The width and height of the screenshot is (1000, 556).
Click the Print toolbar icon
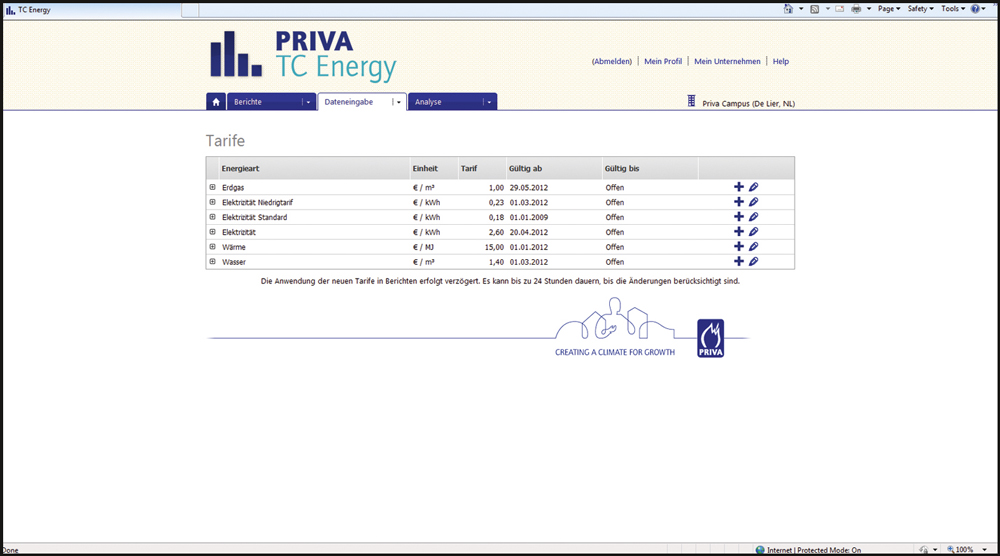tap(856, 9)
